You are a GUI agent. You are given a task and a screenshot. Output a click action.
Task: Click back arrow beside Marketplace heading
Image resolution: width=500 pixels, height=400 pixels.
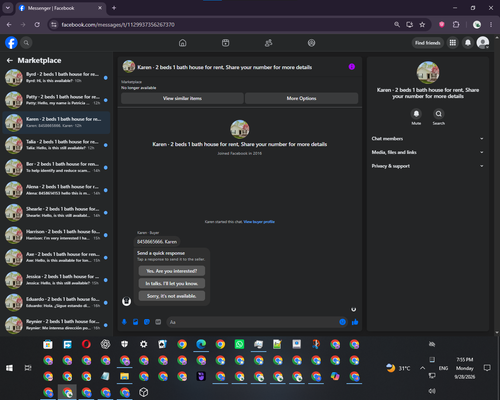click(x=10, y=60)
